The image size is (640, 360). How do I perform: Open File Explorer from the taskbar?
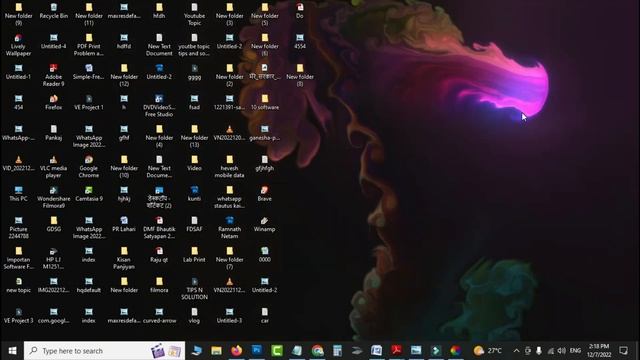coord(216,351)
